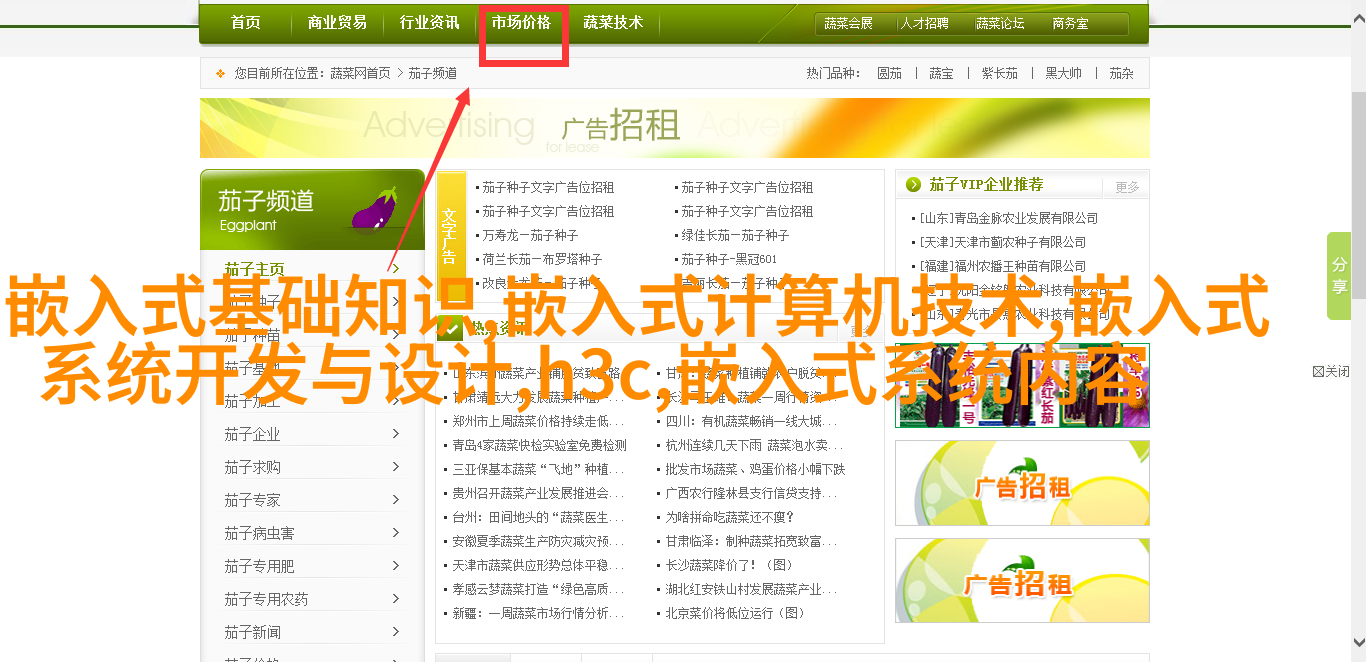1366x662 pixels.
Task: Read news 青岛4家蔬菜快检实验室免费检测
Action: click(540, 445)
